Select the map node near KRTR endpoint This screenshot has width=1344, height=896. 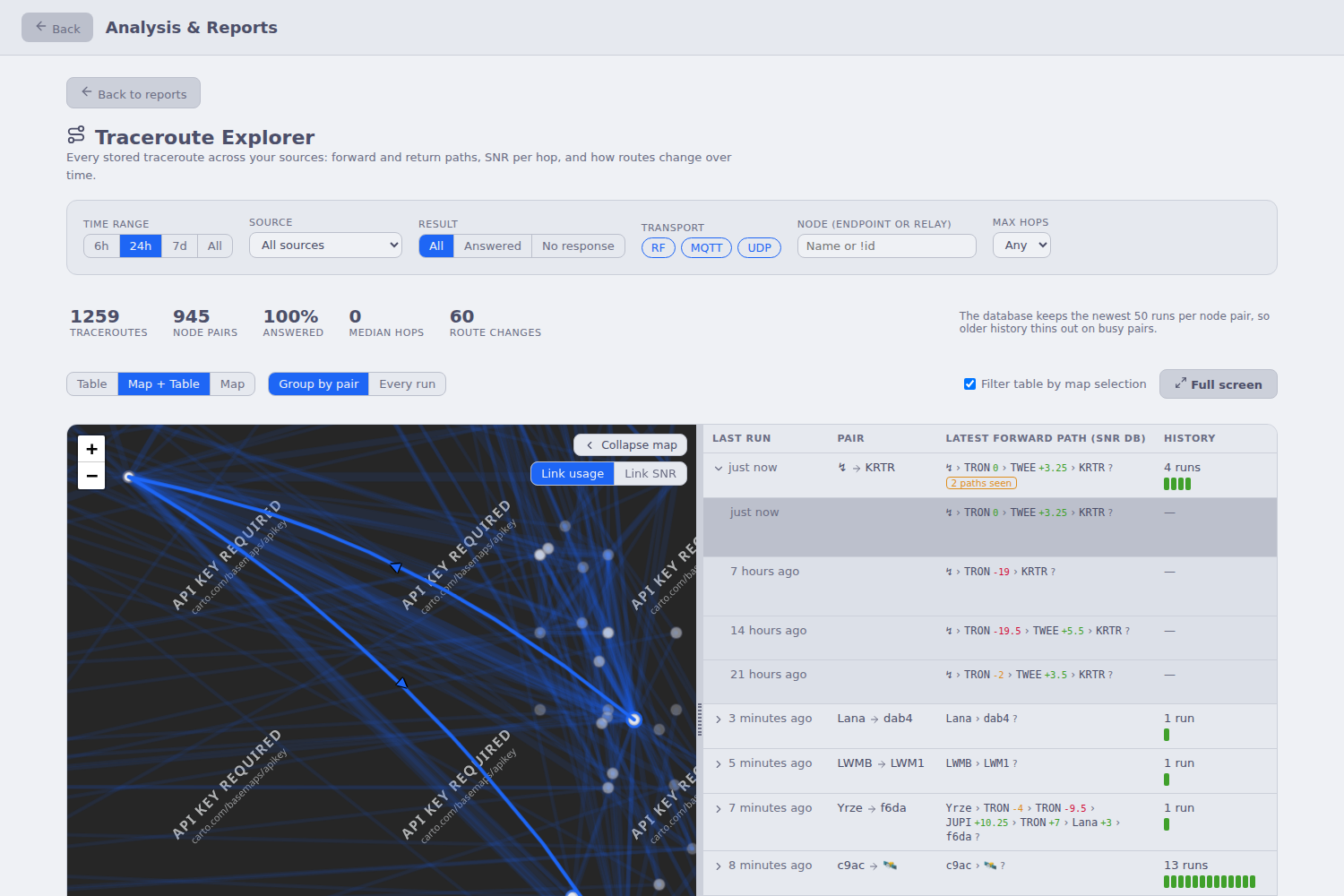(x=634, y=719)
